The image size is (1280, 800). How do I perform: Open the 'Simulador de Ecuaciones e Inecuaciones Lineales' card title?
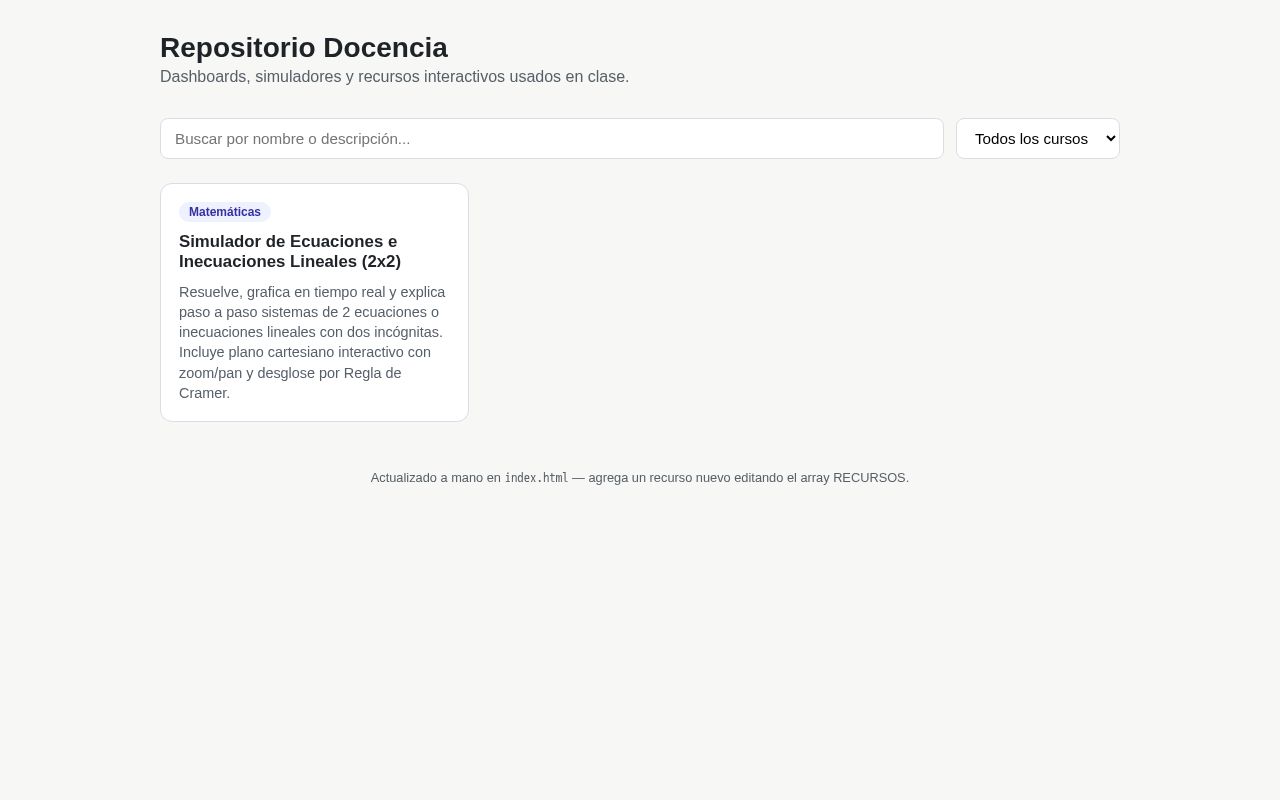290,251
